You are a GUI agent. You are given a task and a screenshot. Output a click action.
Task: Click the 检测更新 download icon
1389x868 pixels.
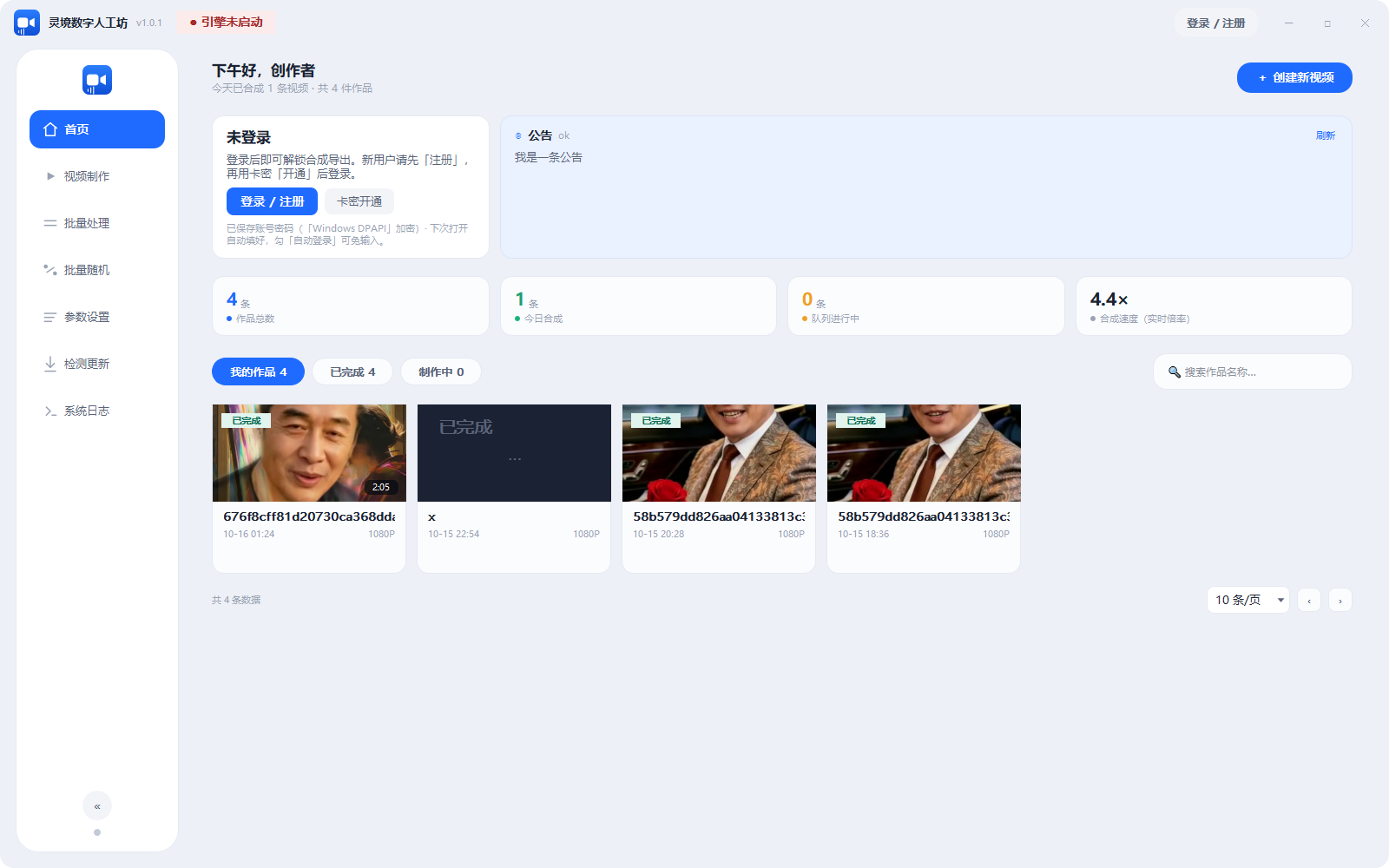click(50, 364)
